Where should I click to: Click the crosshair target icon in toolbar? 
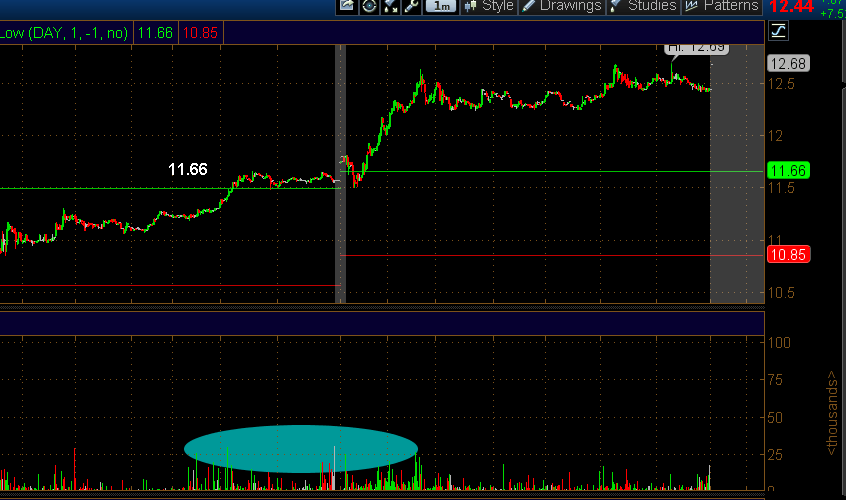click(x=369, y=6)
